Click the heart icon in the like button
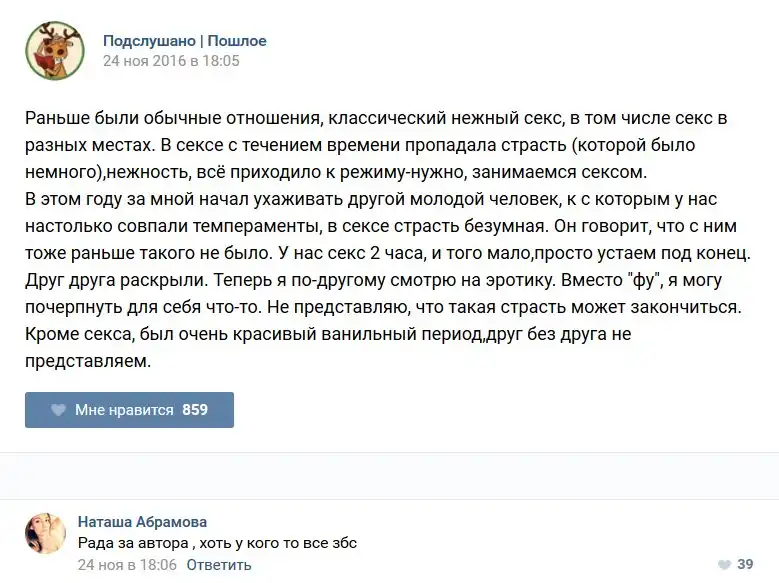The height and width of the screenshot is (583, 779). point(57,410)
